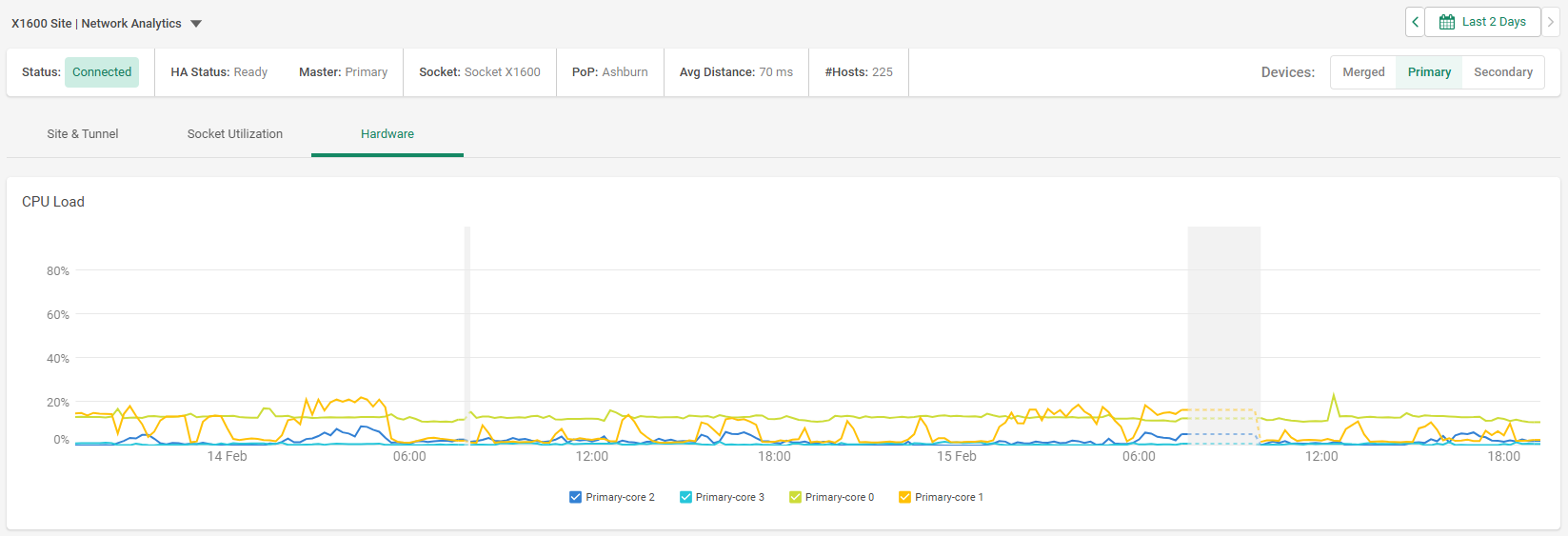Click the PoP Ashburn label
1568x536 pixels.
(610, 72)
